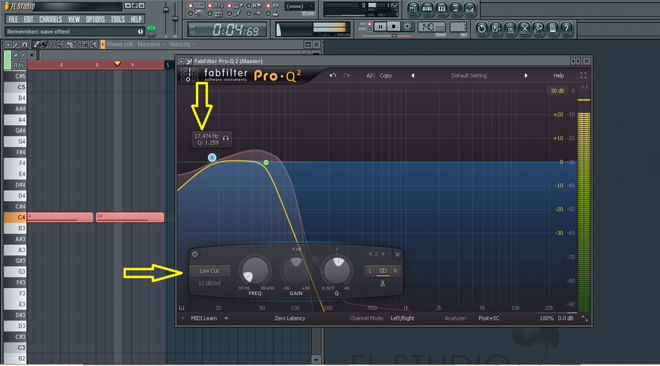The image size is (660, 366).
Task: Click the question mark help icon
Action: 567,28
